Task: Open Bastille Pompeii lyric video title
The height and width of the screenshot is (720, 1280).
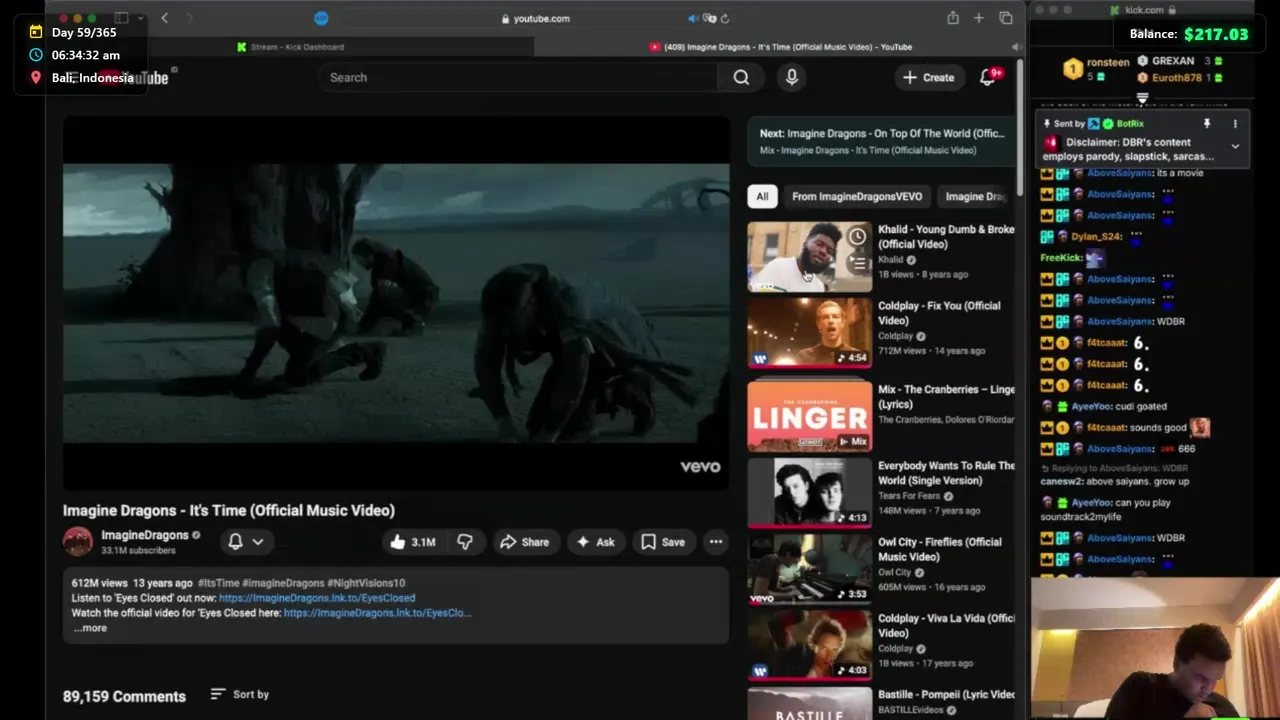Action: tap(946, 694)
